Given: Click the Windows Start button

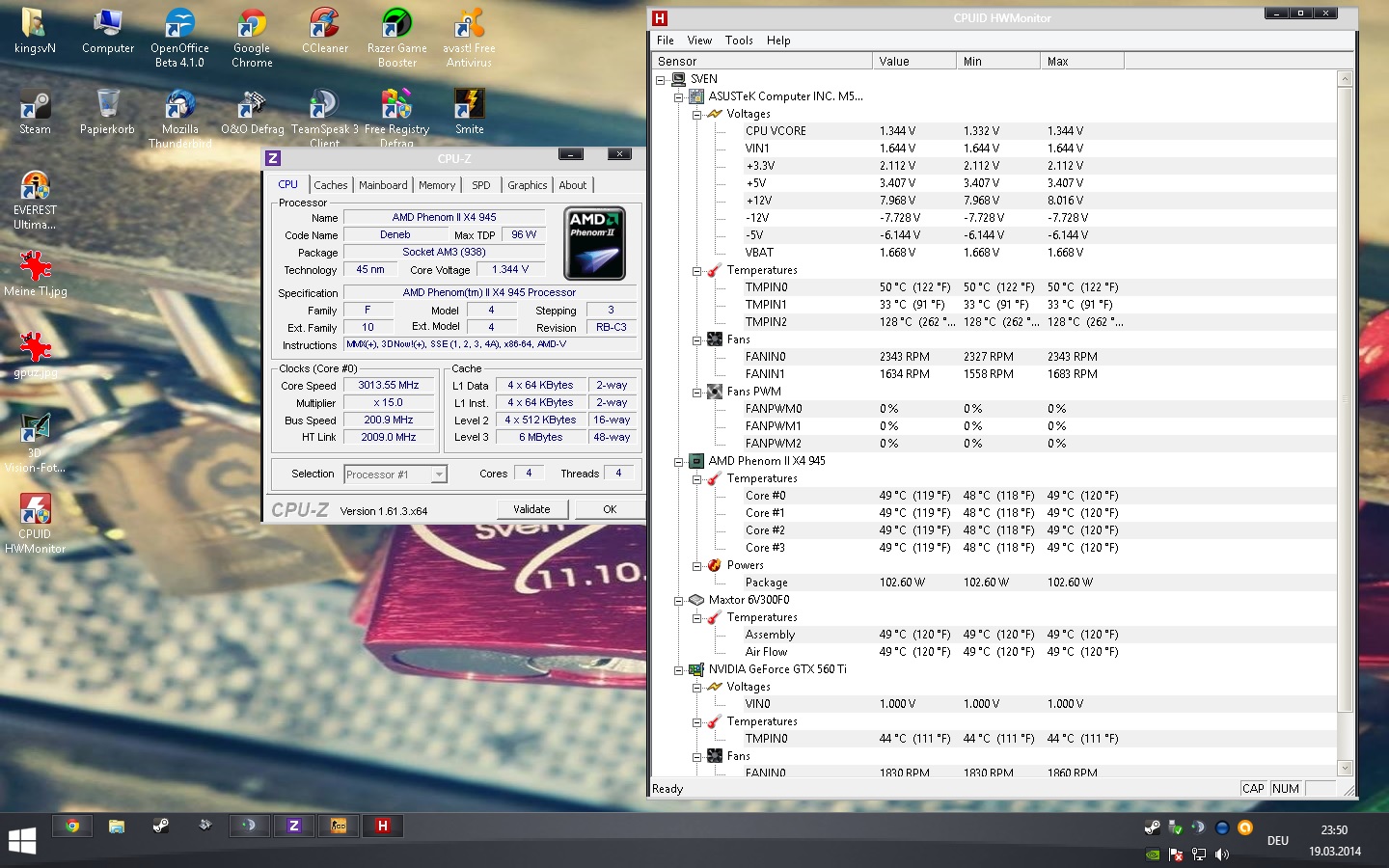Looking at the screenshot, I should point(22,840).
